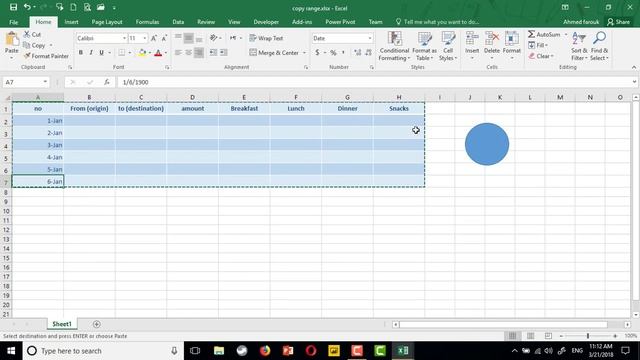Click the Format Painter brush
The width and height of the screenshot is (640, 360).
[46, 56]
